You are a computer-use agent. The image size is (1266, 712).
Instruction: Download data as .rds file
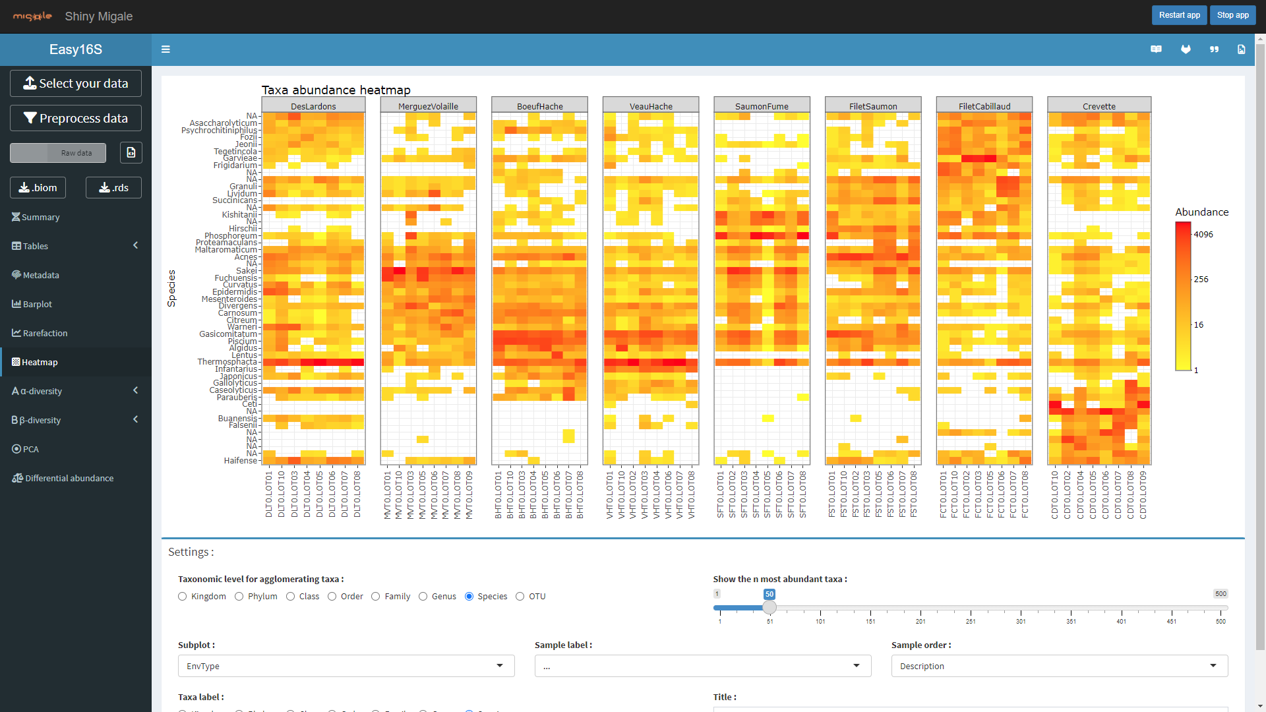[x=113, y=188]
